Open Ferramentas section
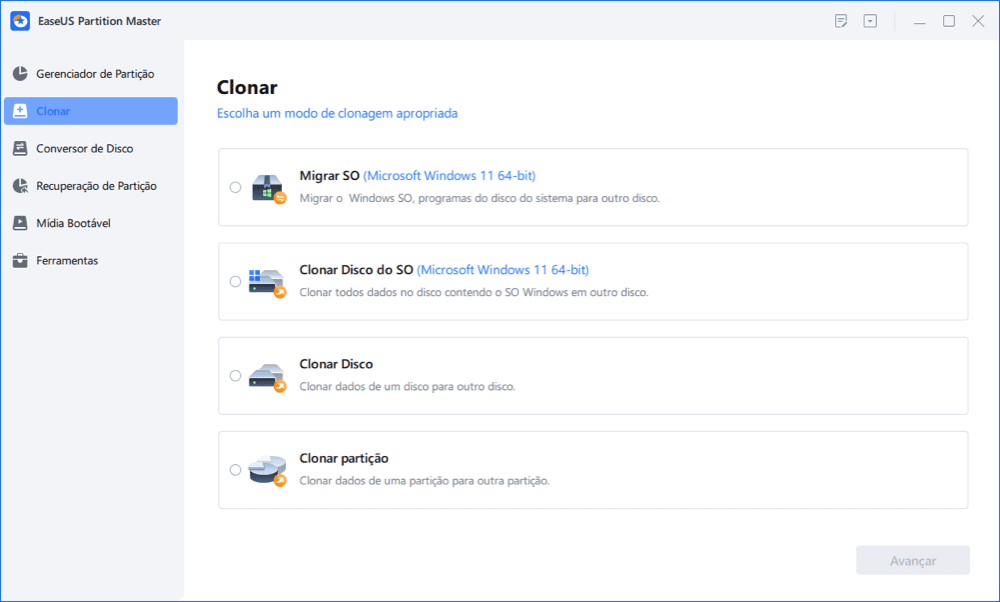This screenshot has width=1000, height=602. tap(91, 261)
